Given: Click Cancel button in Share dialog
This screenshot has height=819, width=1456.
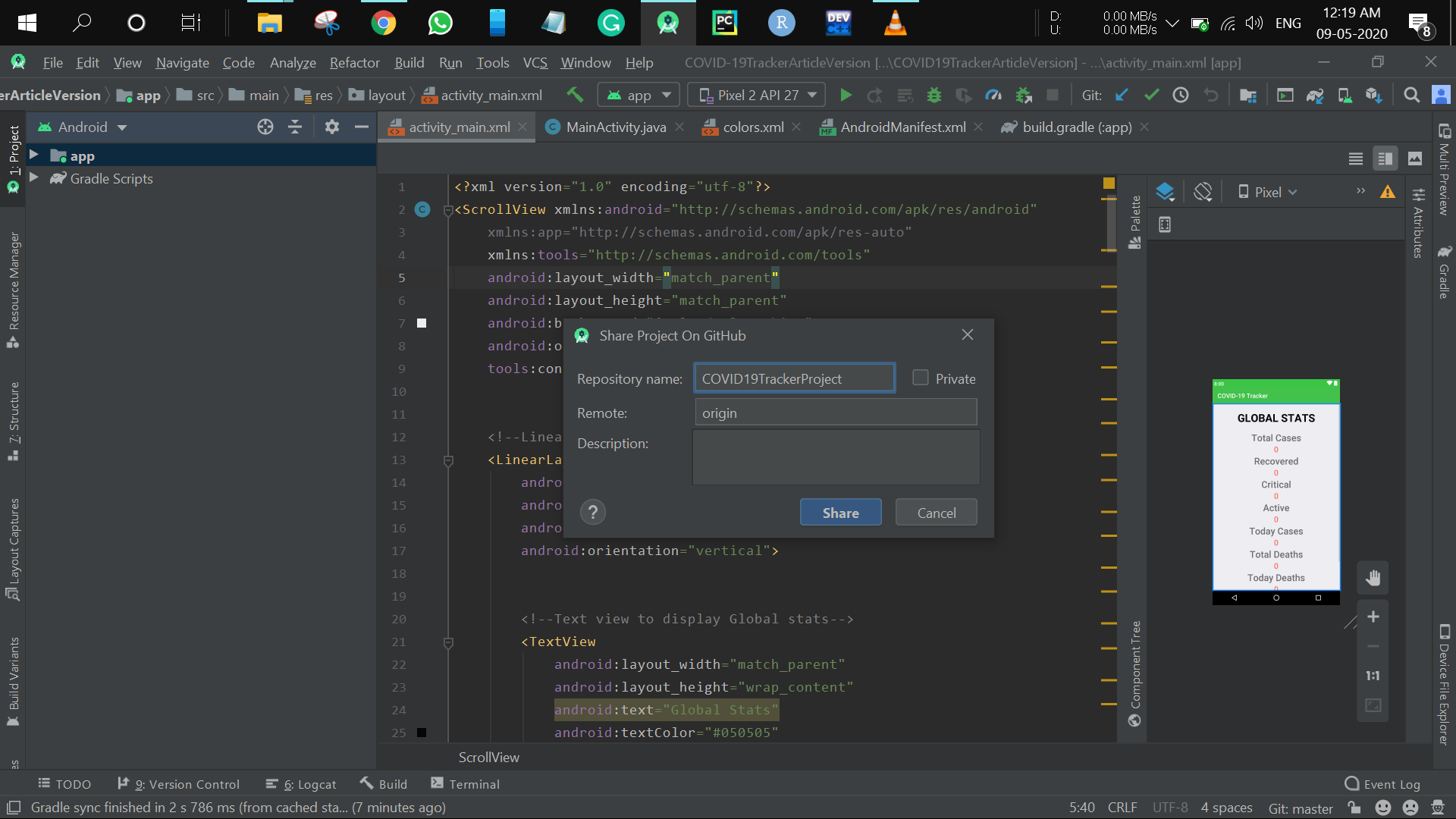Looking at the screenshot, I should (936, 512).
